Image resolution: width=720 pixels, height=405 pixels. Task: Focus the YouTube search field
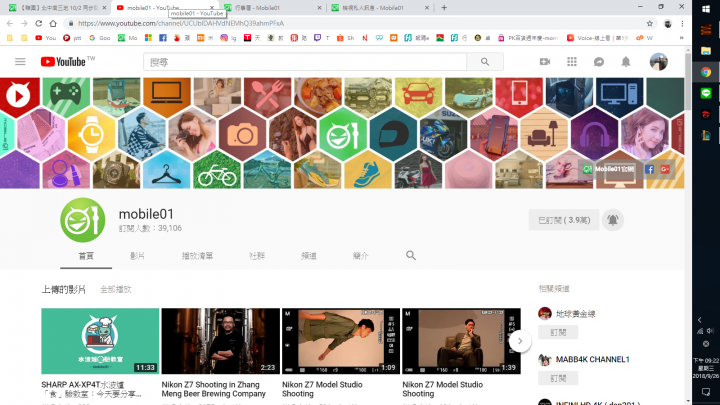point(305,62)
